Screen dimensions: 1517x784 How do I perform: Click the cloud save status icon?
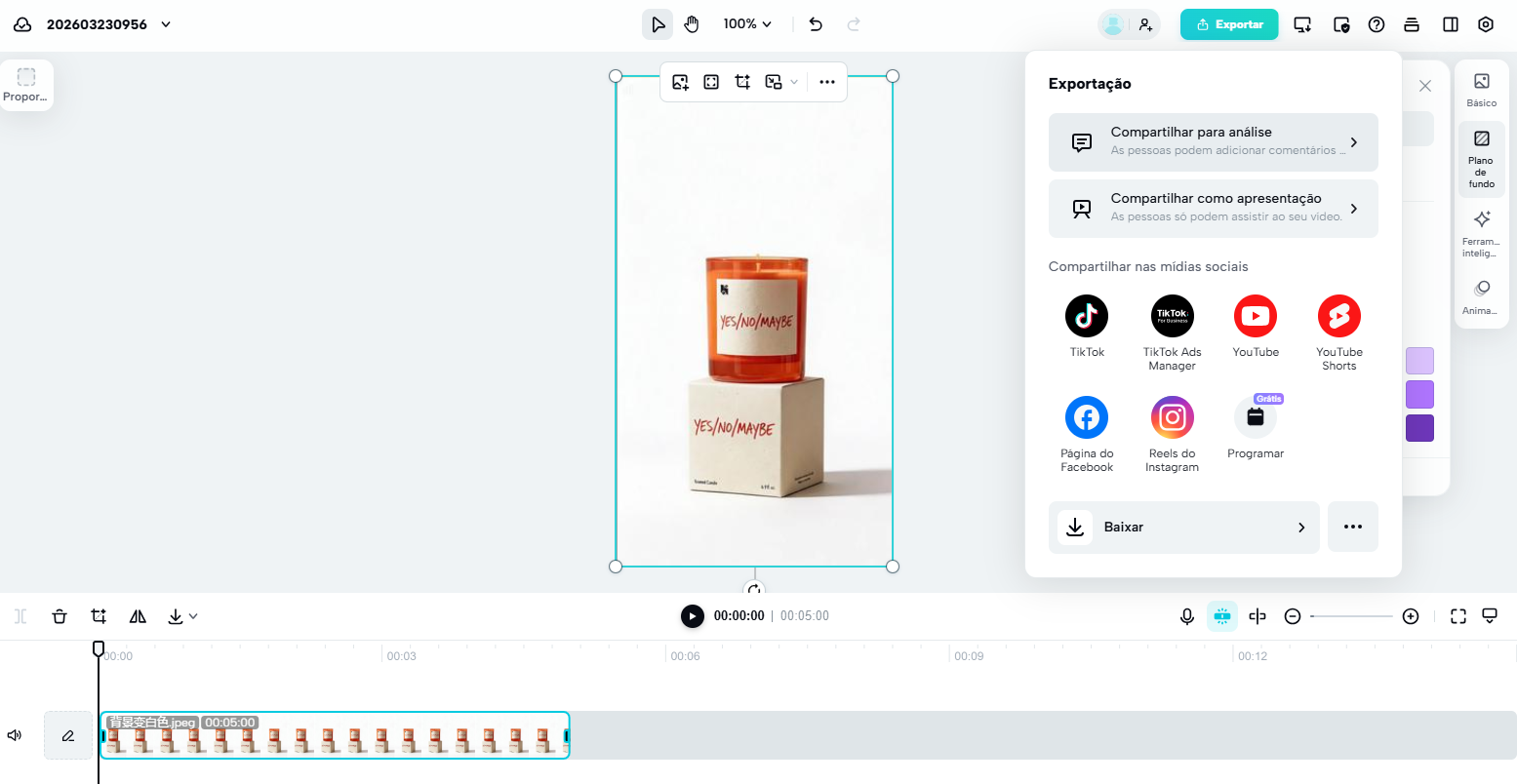click(x=22, y=24)
